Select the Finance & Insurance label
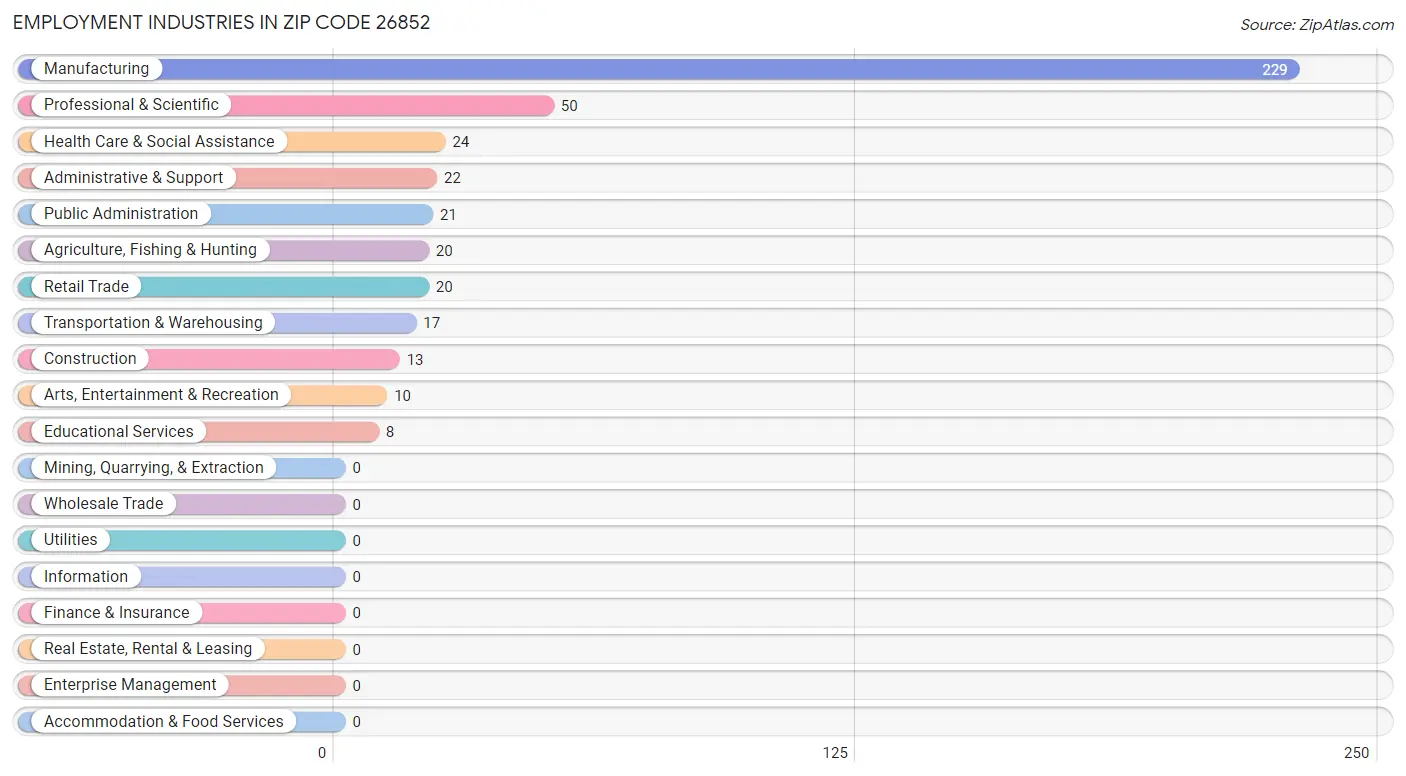1406x776 pixels. pos(116,613)
